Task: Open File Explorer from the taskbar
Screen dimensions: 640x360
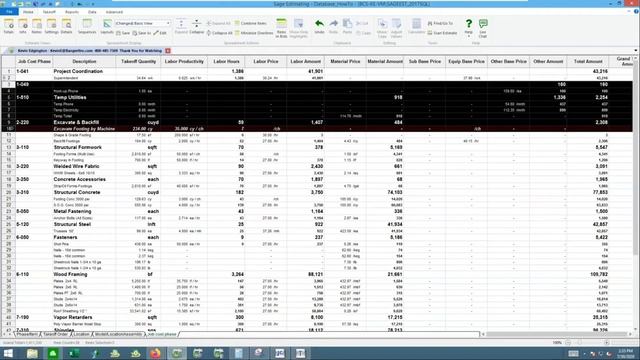Action: (32, 353)
